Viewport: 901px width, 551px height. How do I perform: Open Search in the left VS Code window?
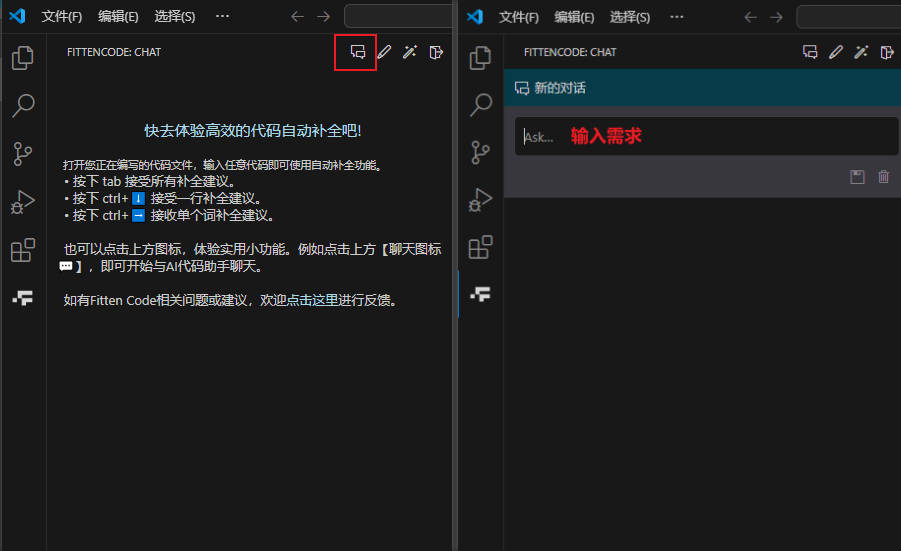coord(23,106)
